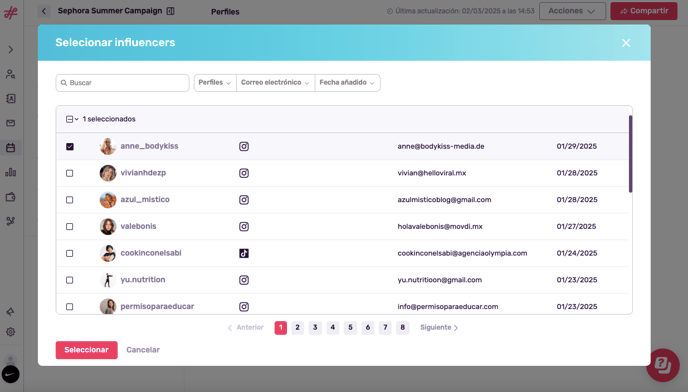Open influencer search icon in sidebar
The height and width of the screenshot is (392, 688).
pos(11,74)
